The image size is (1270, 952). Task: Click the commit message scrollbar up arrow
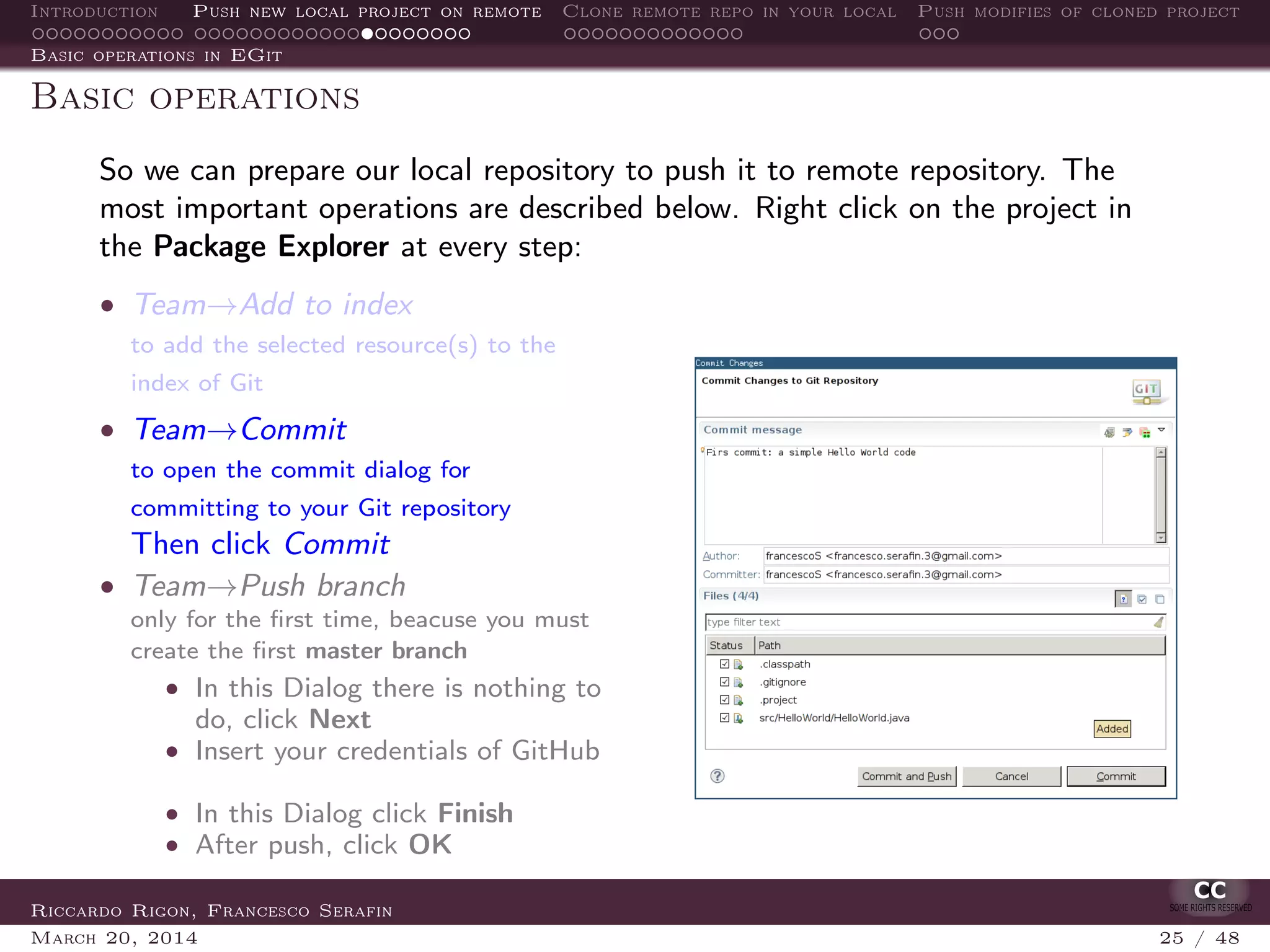[x=1161, y=452]
